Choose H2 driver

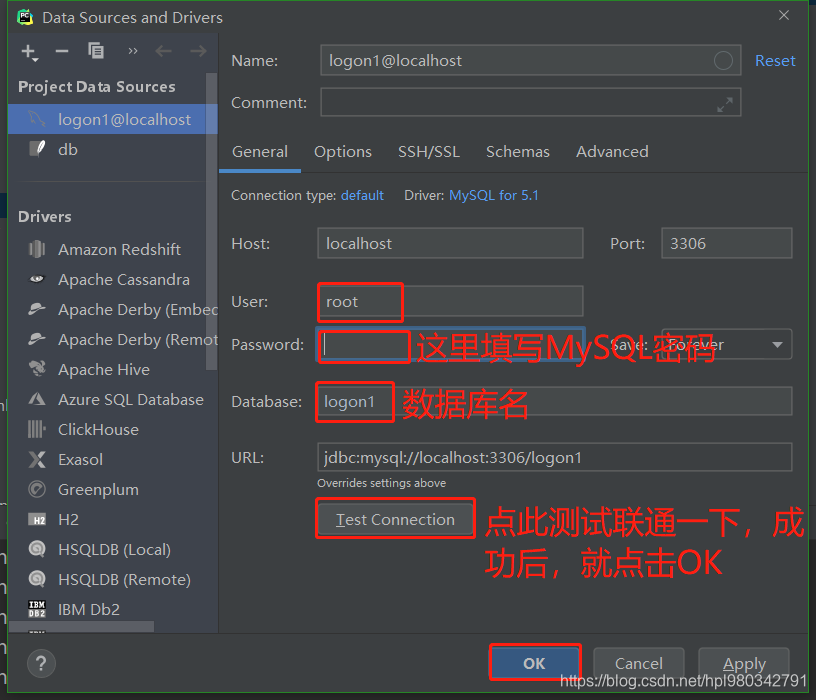coord(112,519)
